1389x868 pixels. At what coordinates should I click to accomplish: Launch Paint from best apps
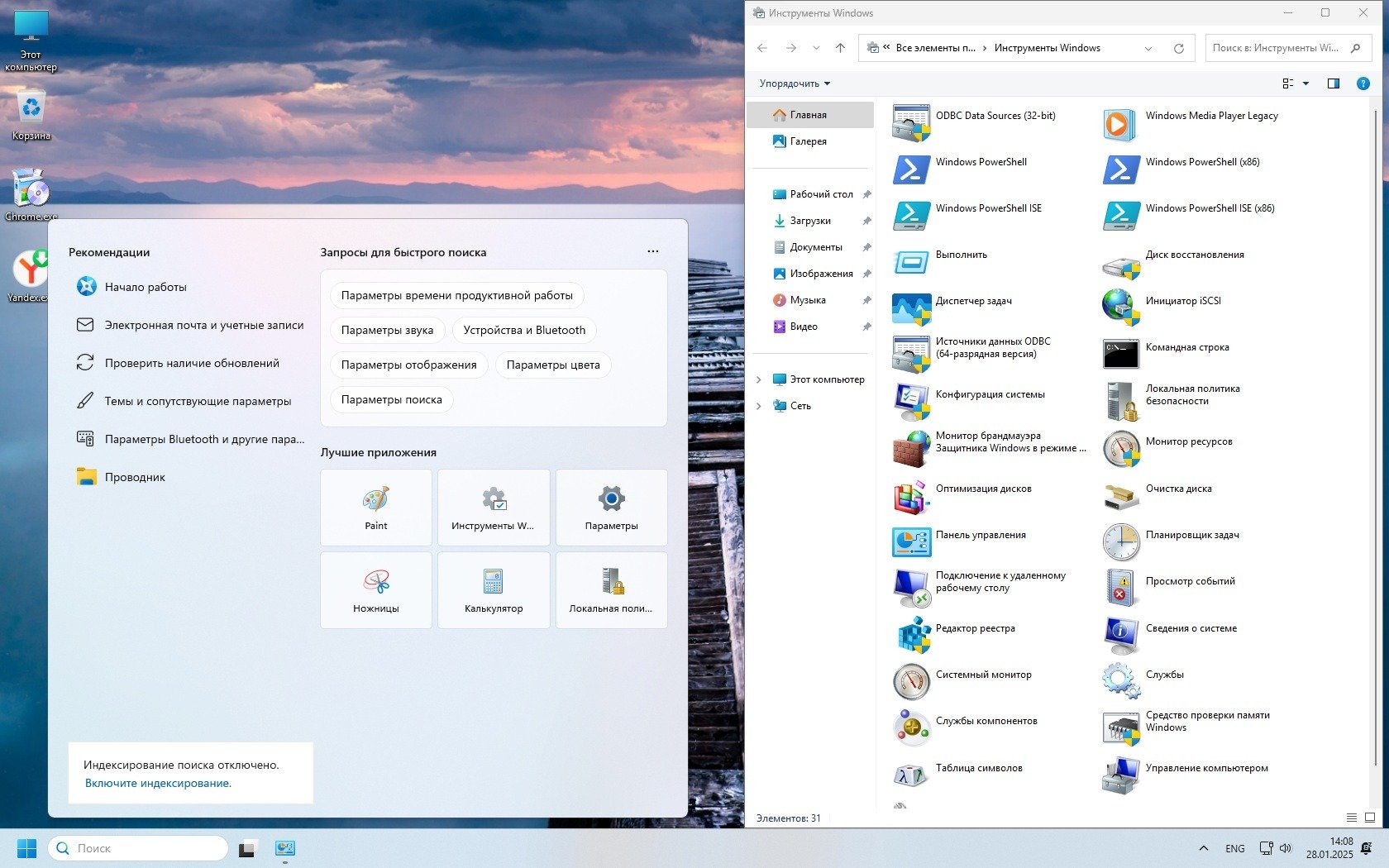376,508
